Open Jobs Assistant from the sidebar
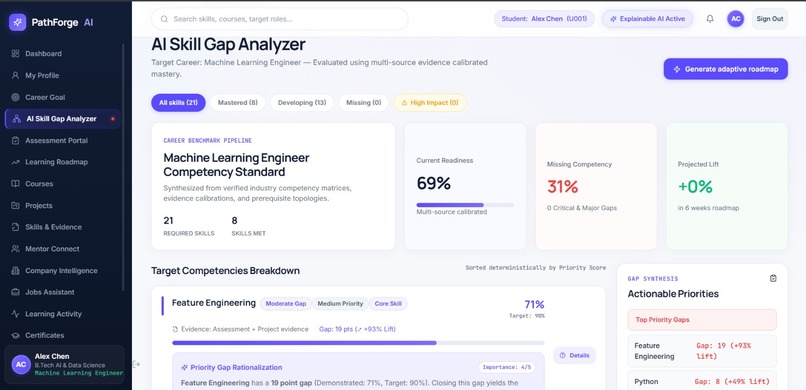The image size is (806, 390). (x=63, y=292)
